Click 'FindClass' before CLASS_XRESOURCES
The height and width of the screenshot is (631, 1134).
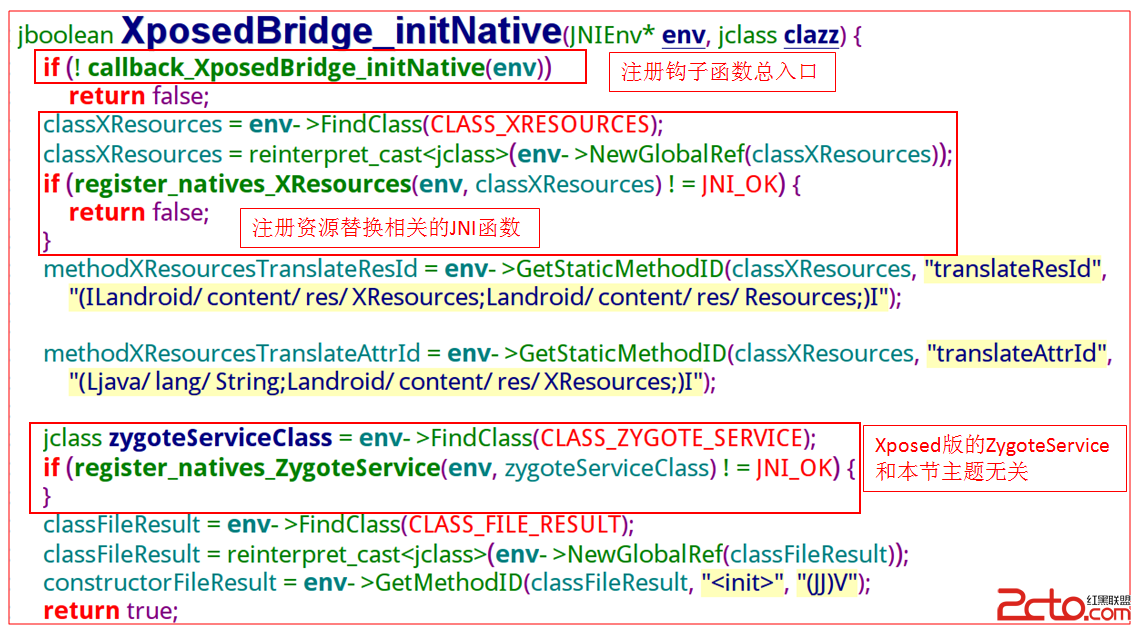(372, 124)
